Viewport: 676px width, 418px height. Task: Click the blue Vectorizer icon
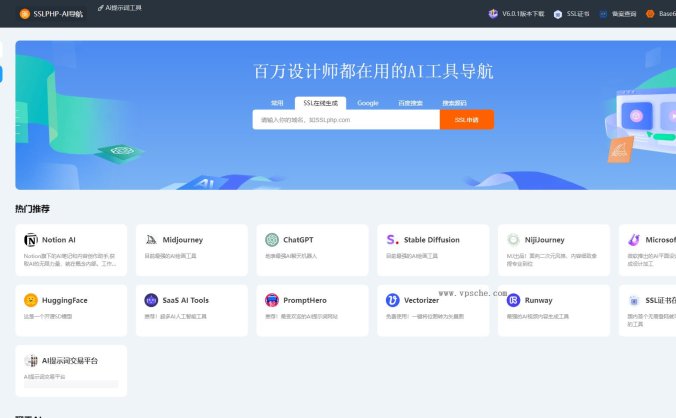point(392,300)
